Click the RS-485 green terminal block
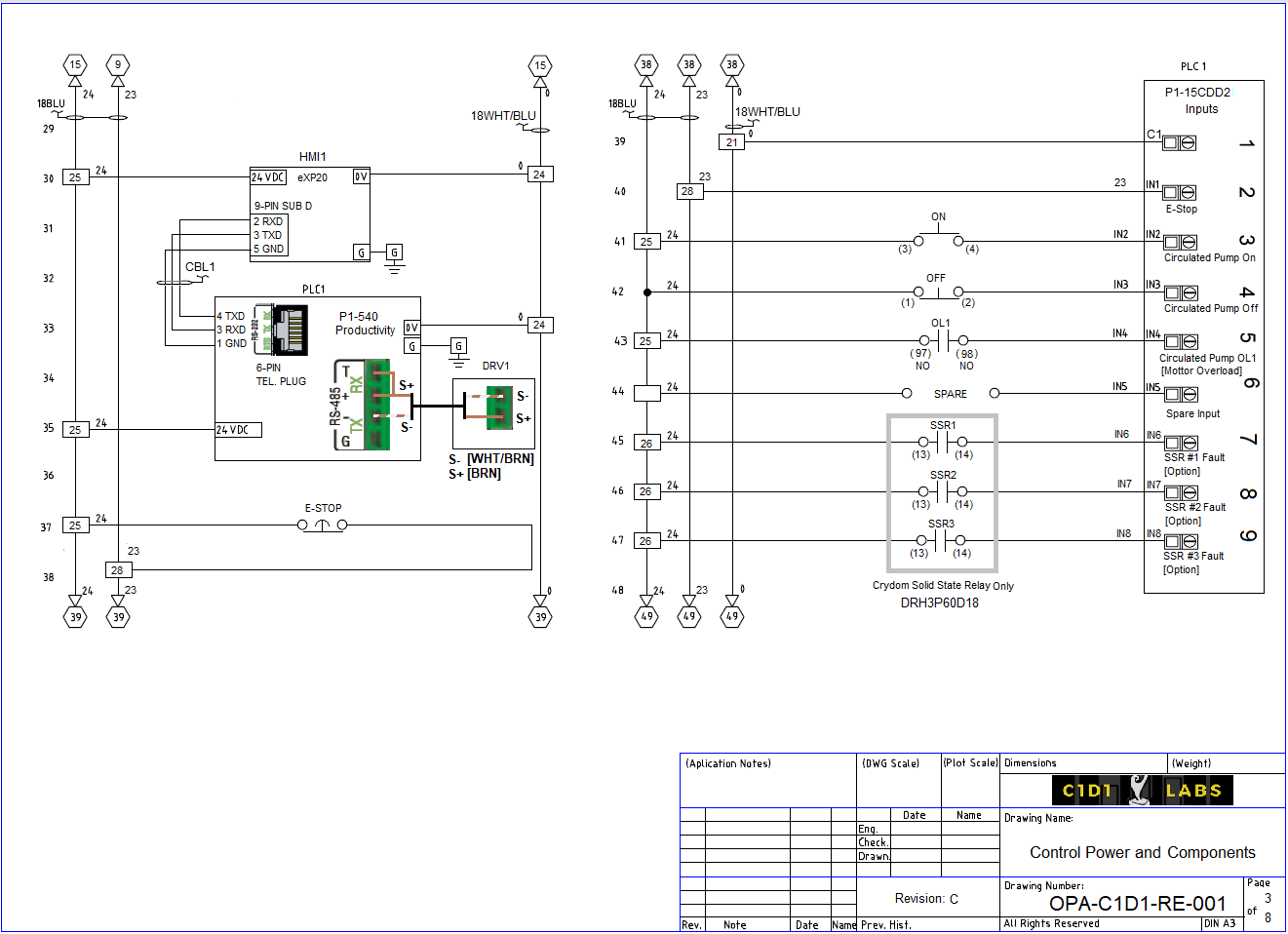The width and height of the screenshot is (1288, 934). click(377, 405)
